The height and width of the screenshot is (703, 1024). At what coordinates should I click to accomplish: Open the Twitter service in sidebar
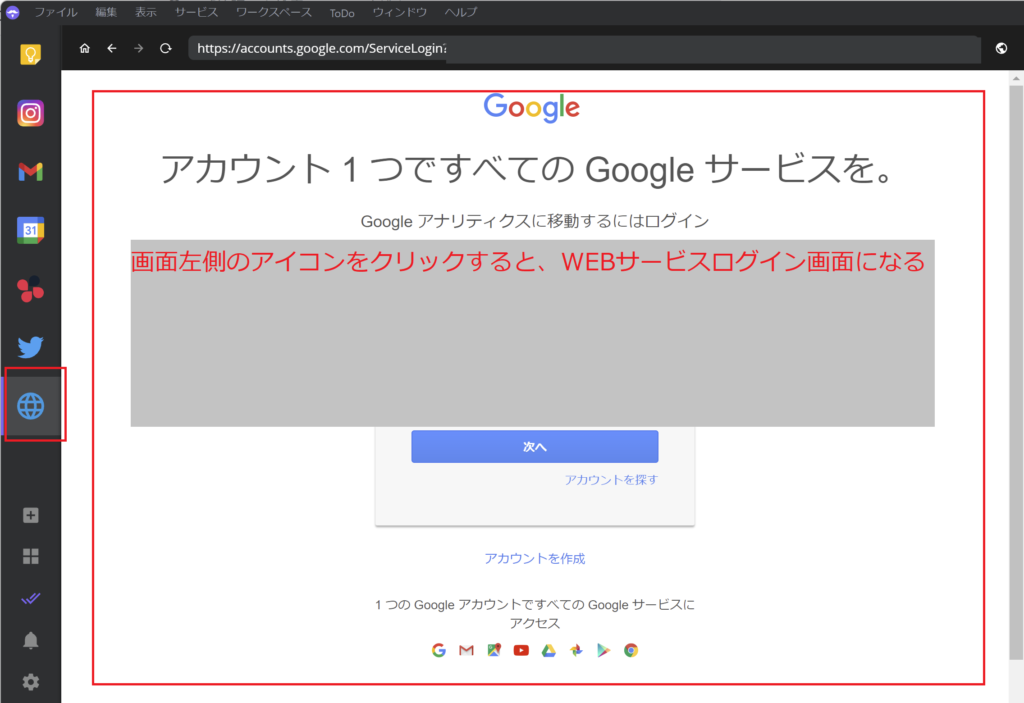[31, 347]
